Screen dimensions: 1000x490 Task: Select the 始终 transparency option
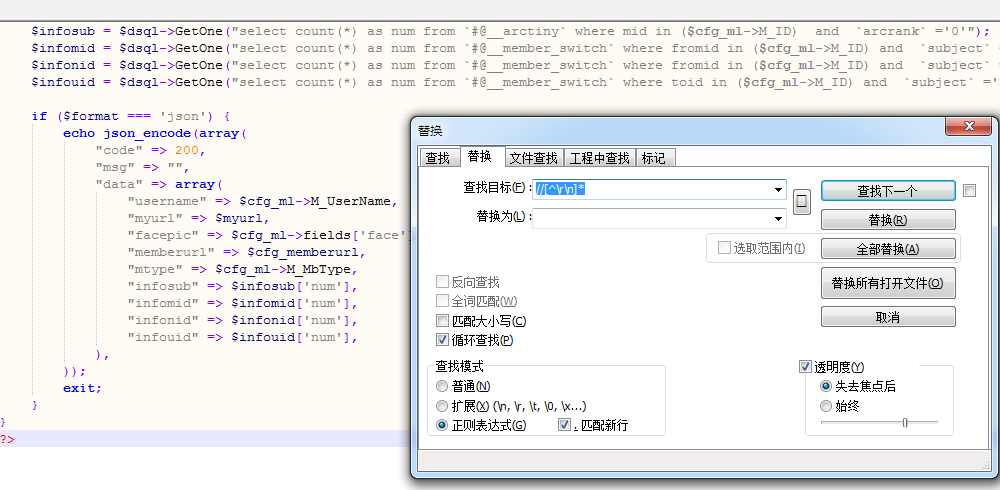(x=826, y=406)
